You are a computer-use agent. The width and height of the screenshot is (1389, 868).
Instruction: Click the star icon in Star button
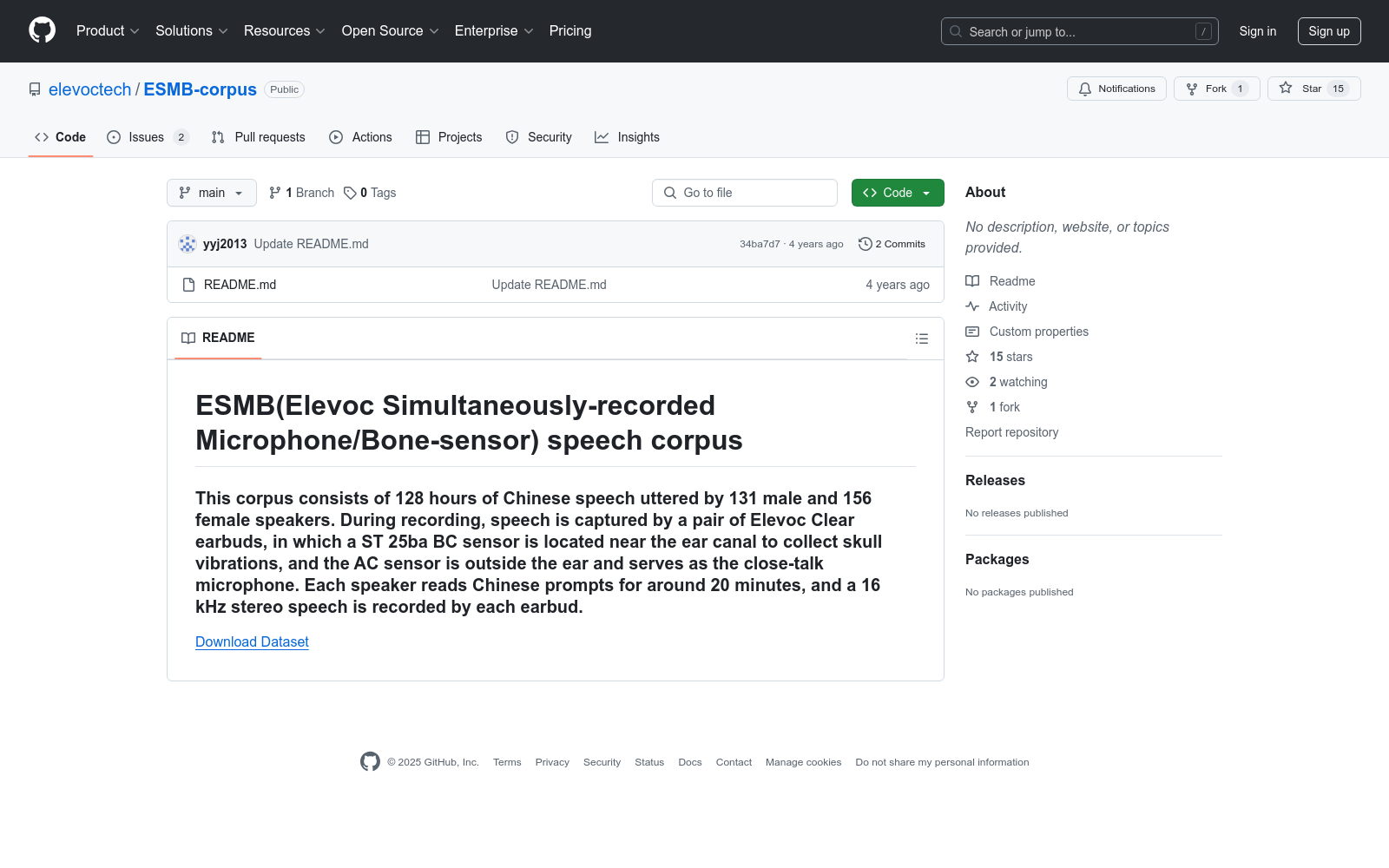[x=1286, y=88]
